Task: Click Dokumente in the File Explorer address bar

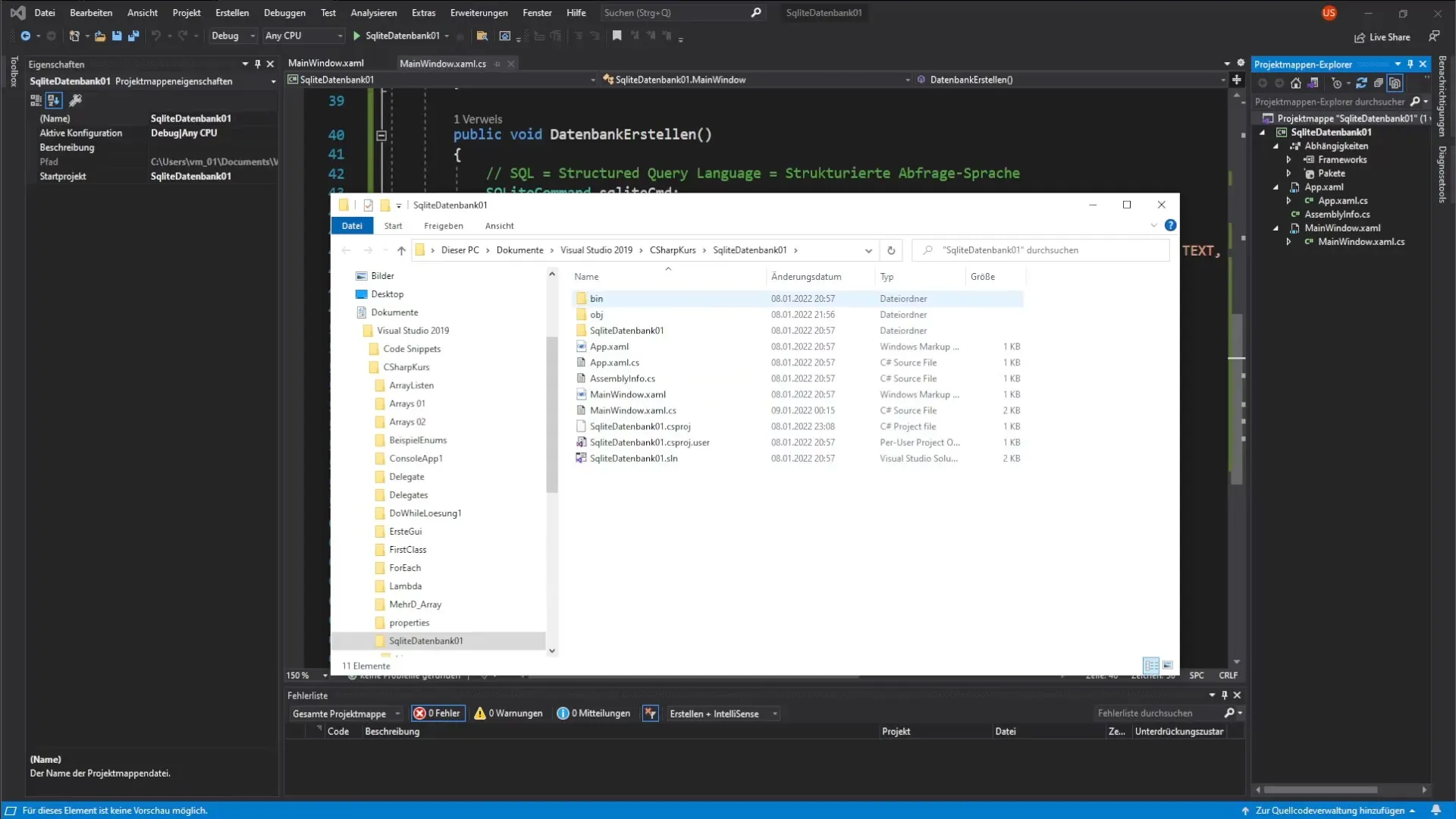Action: coord(520,250)
